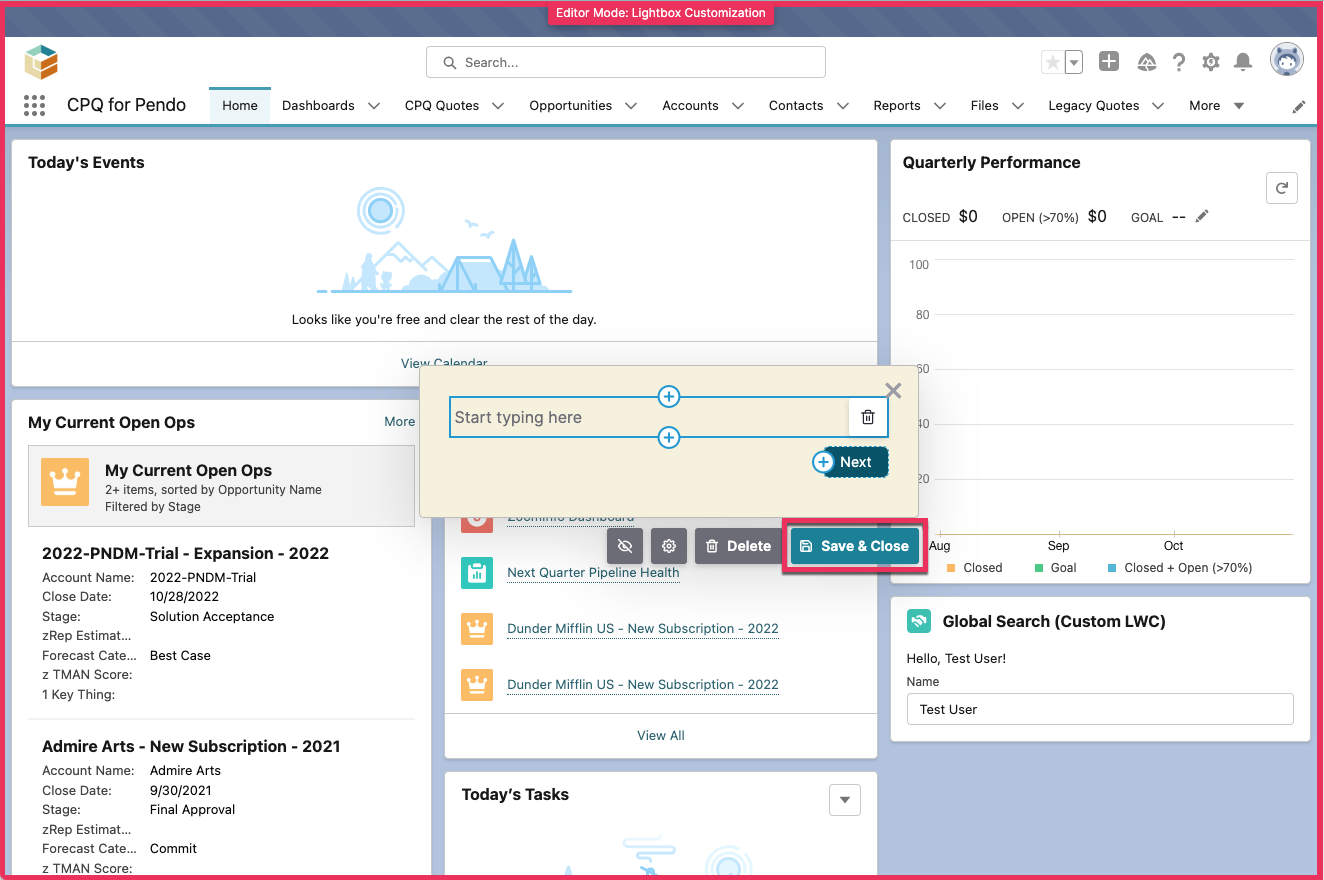Click the favorites star icon
The width and height of the screenshot is (1324, 880).
[x=1053, y=62]
